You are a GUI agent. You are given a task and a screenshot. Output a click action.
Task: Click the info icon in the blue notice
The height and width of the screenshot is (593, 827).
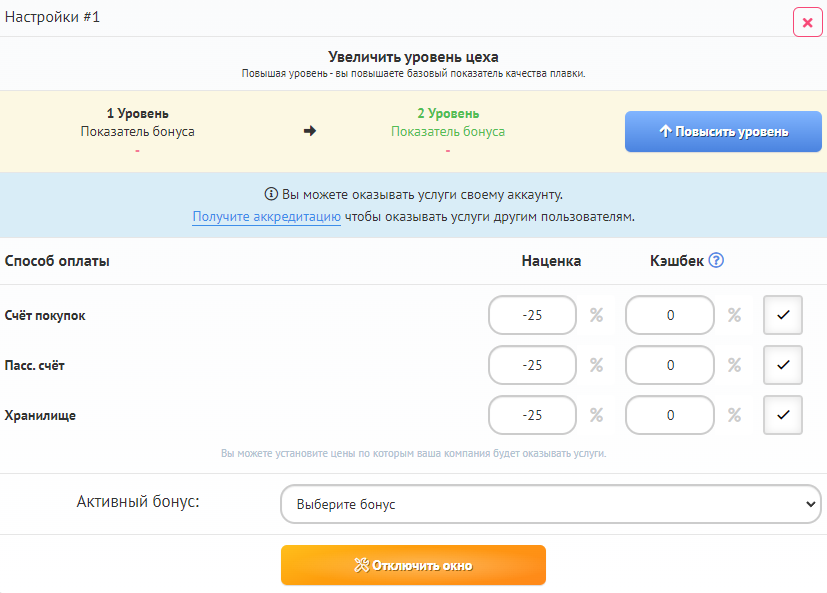pyautogui.click(x=270, y=195)
